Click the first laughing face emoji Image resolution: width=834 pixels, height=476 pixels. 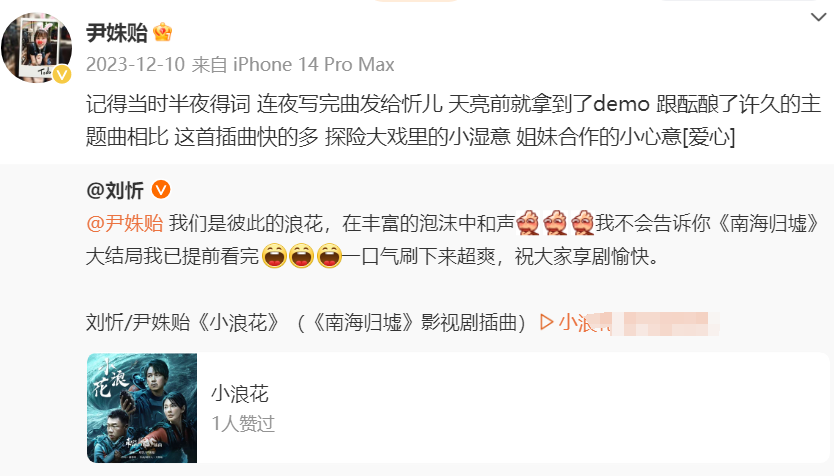pos(274,255)
